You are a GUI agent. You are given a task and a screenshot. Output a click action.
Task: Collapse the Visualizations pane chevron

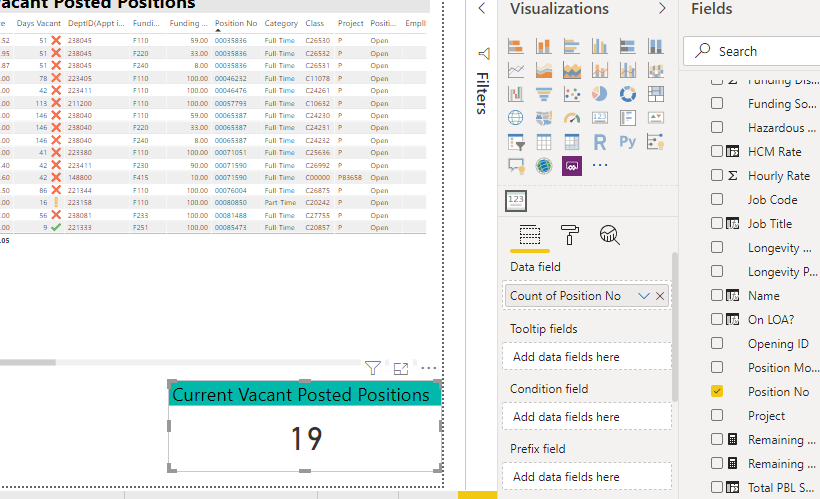tap(662, 8)
